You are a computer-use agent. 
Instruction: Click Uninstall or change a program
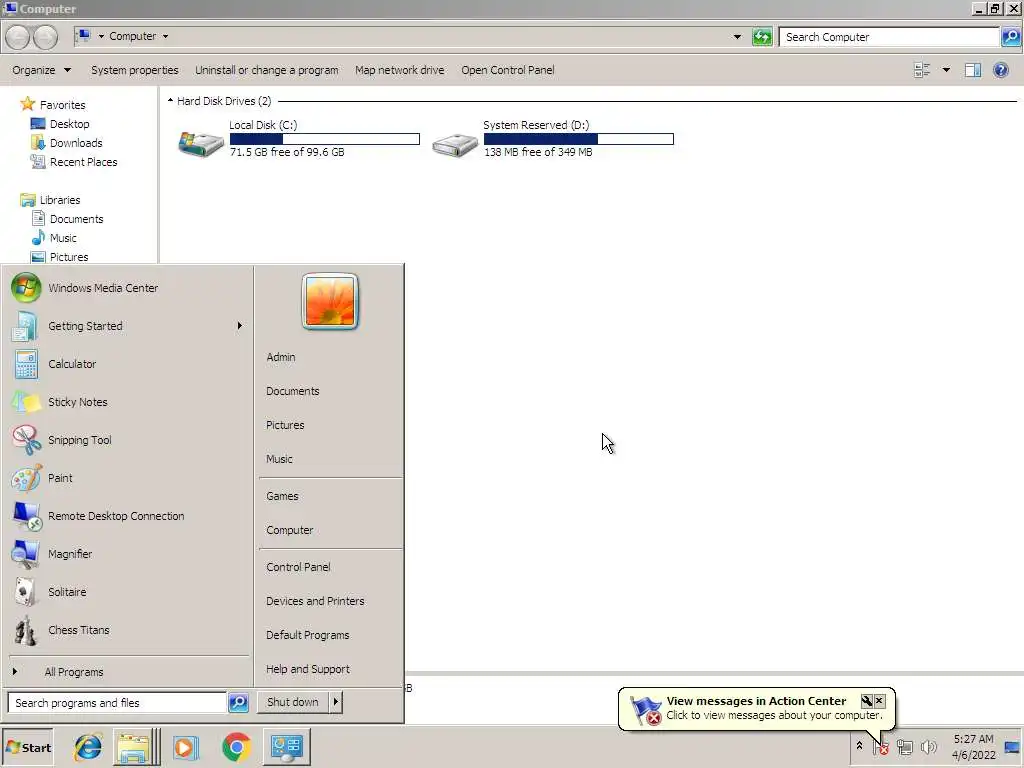coord(266,70)
